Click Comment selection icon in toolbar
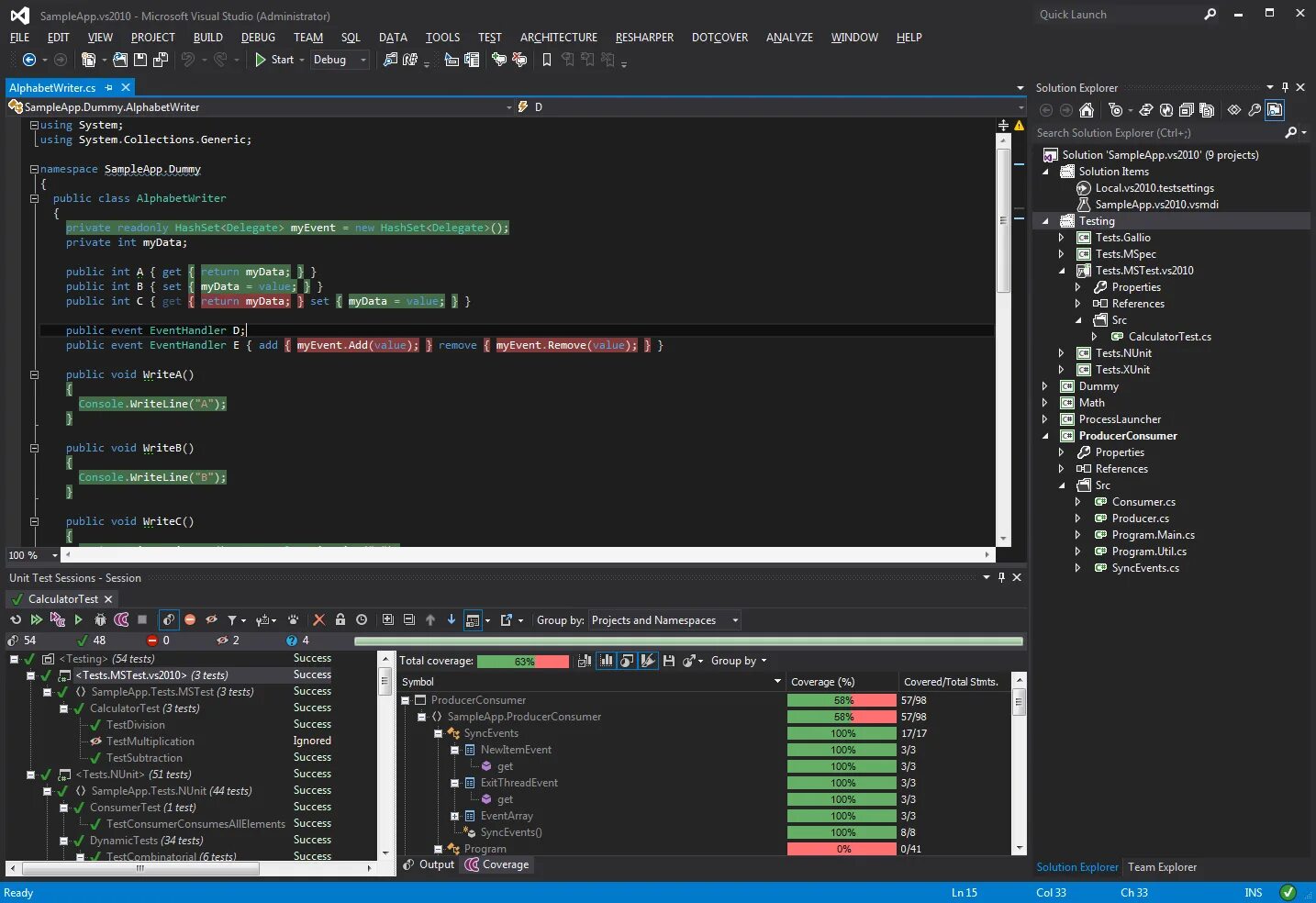The height and width of the screenshot is (903, 1316). point(499,60)
